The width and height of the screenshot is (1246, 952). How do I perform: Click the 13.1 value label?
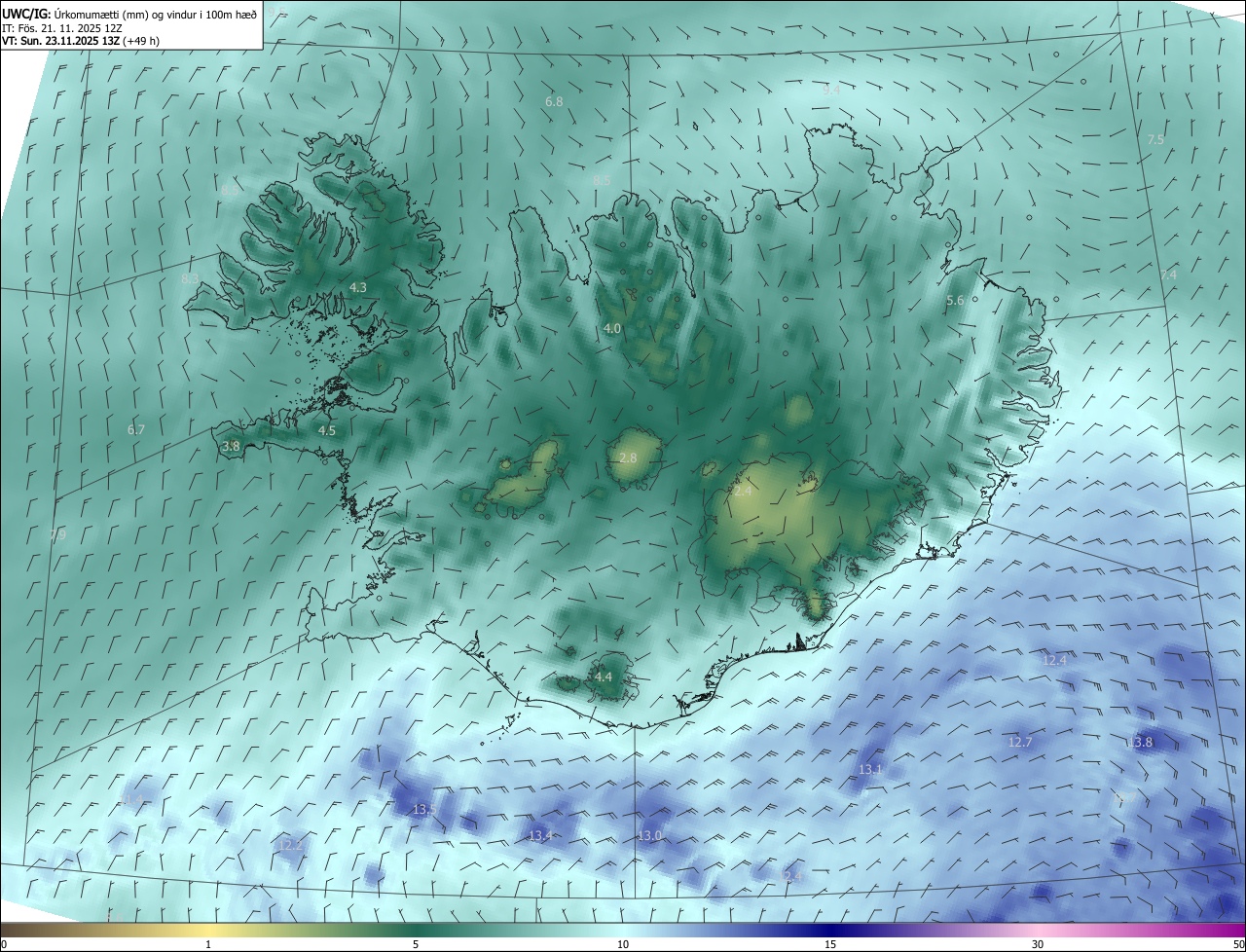tap(870, 770)
